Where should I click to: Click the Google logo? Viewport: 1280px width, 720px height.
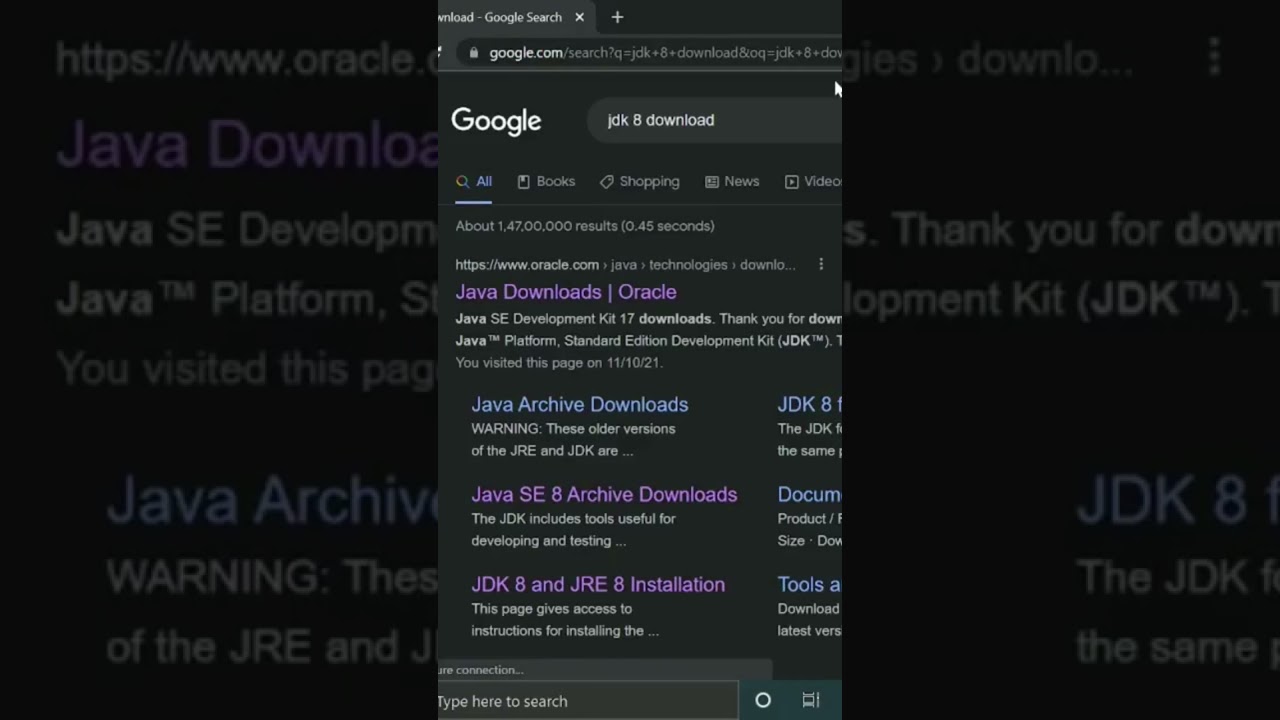tap(496, 121)
